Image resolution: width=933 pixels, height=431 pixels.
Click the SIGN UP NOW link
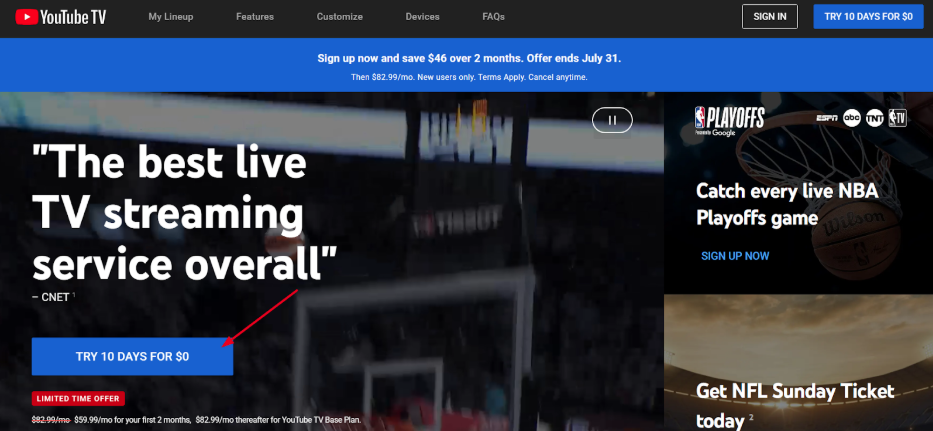[735, 256]
